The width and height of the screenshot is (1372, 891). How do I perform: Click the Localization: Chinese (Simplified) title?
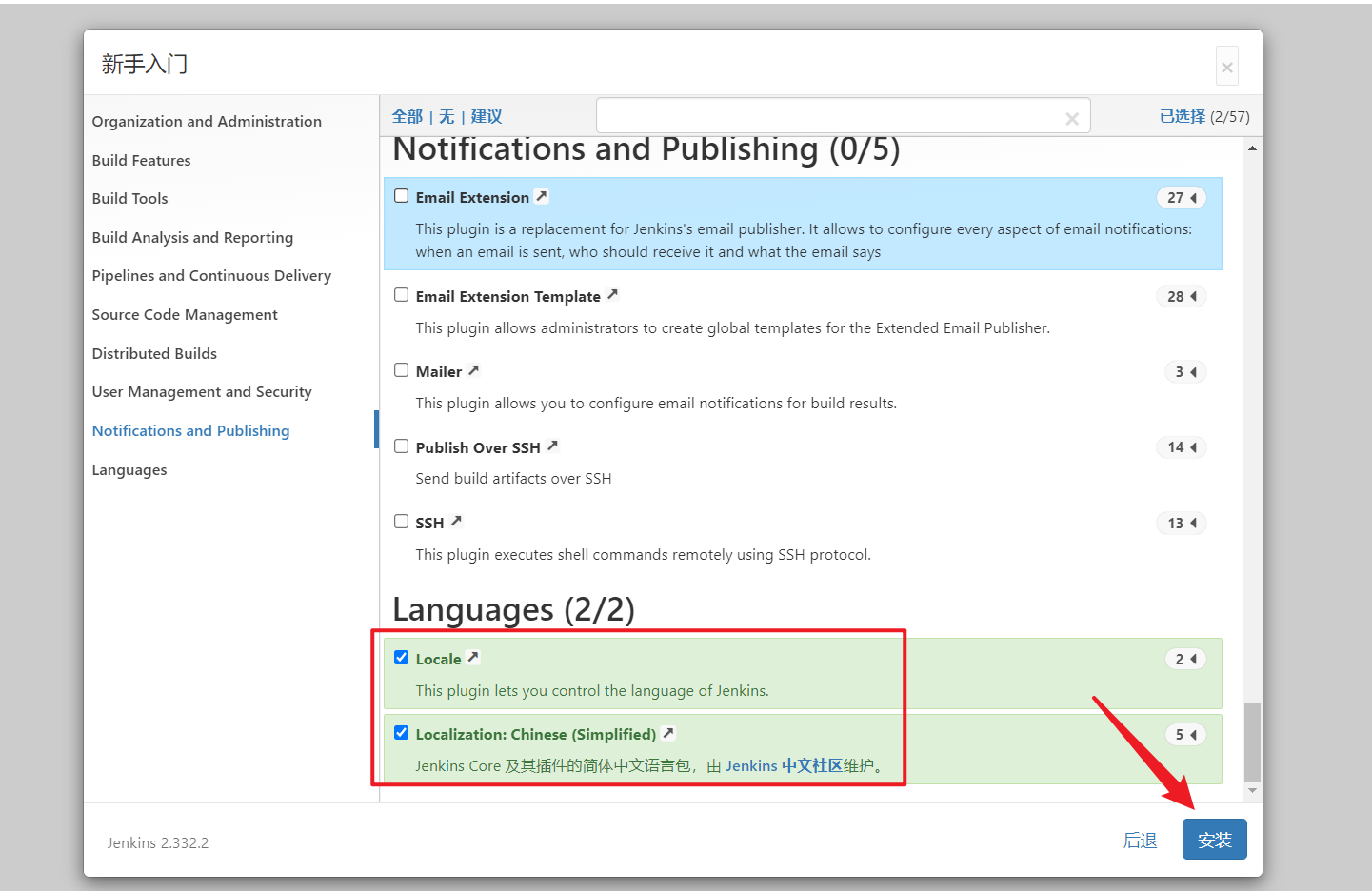[x=536, y=734]
